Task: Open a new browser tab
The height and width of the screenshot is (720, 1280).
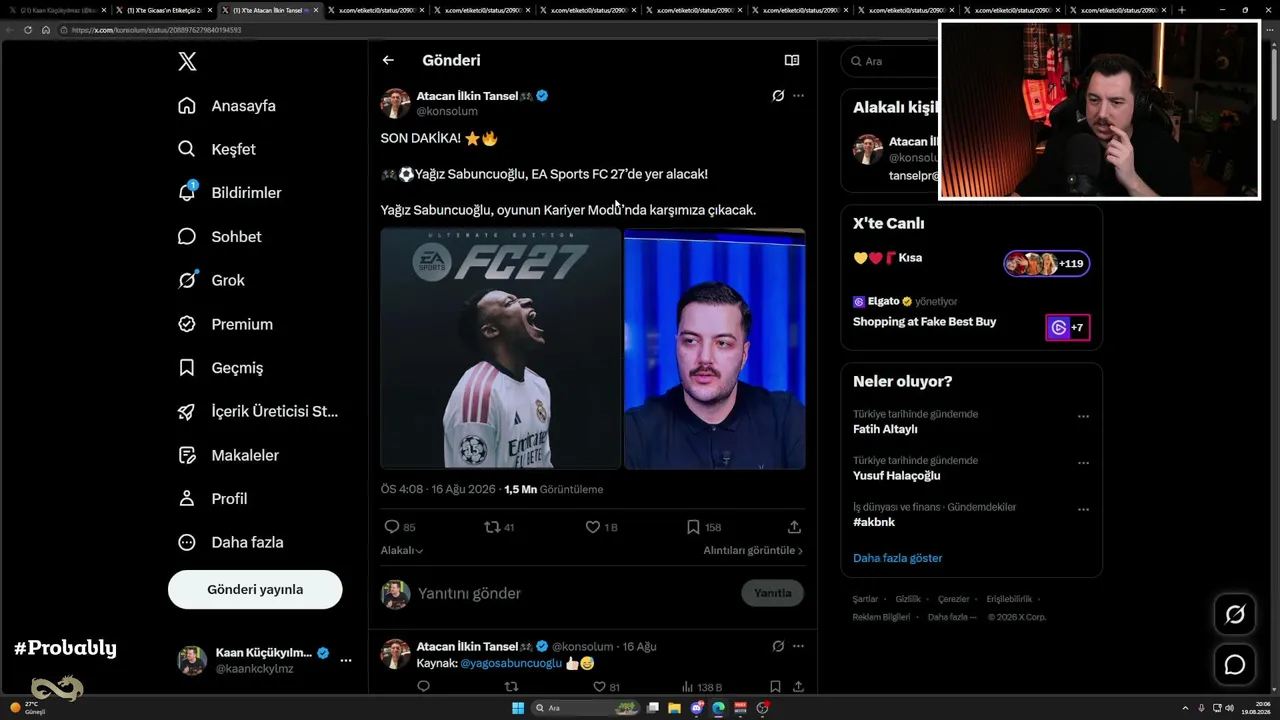Action: 1182,10
